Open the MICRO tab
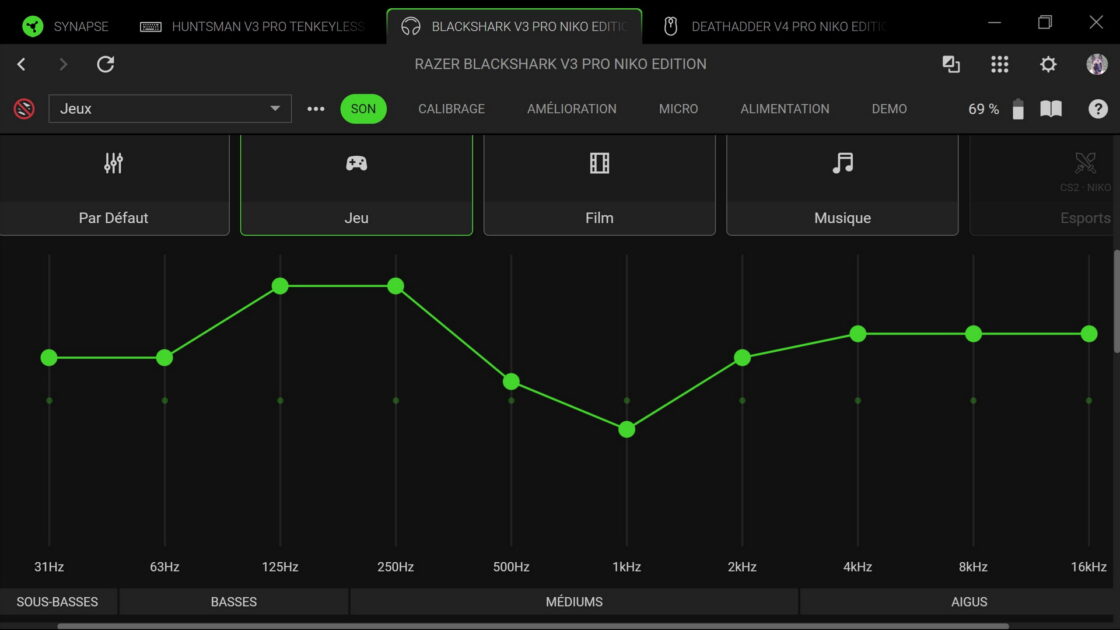1120x630 pixels. click(x=679, y=109)
